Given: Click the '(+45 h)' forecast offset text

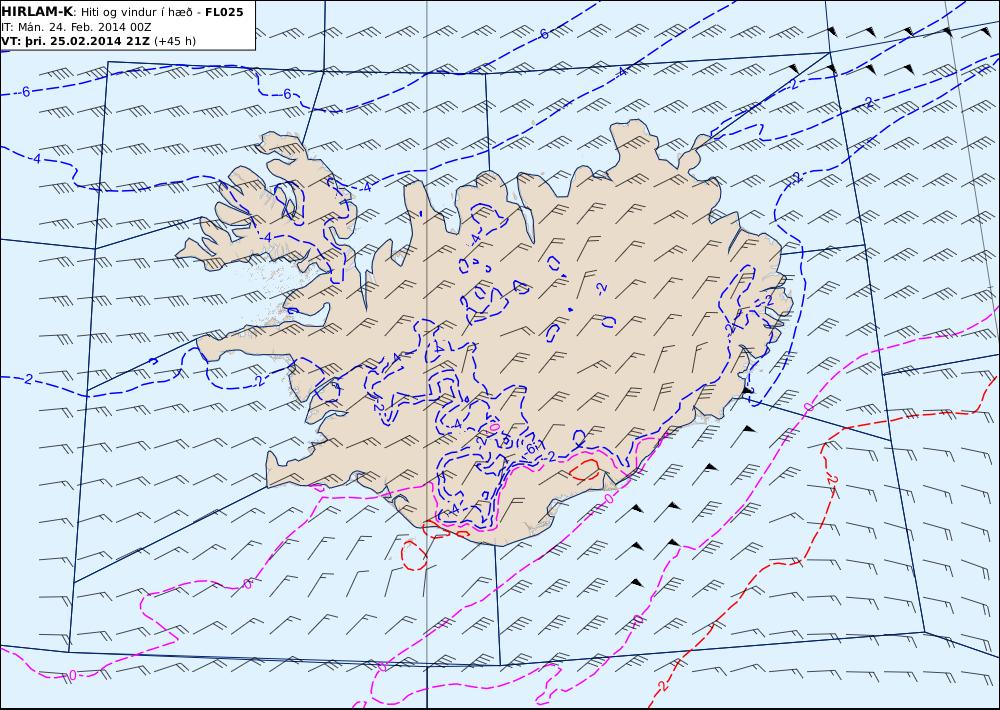Looking at the screenshot, I should pyautogui.click(x=175, y=41).
